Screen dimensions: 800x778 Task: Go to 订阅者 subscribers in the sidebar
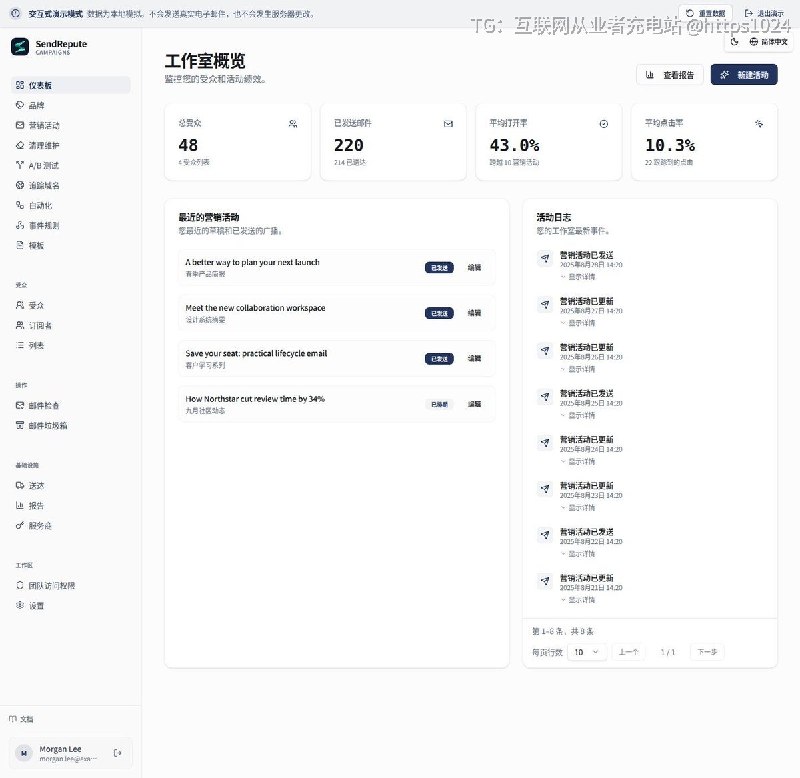click(70, 325)
